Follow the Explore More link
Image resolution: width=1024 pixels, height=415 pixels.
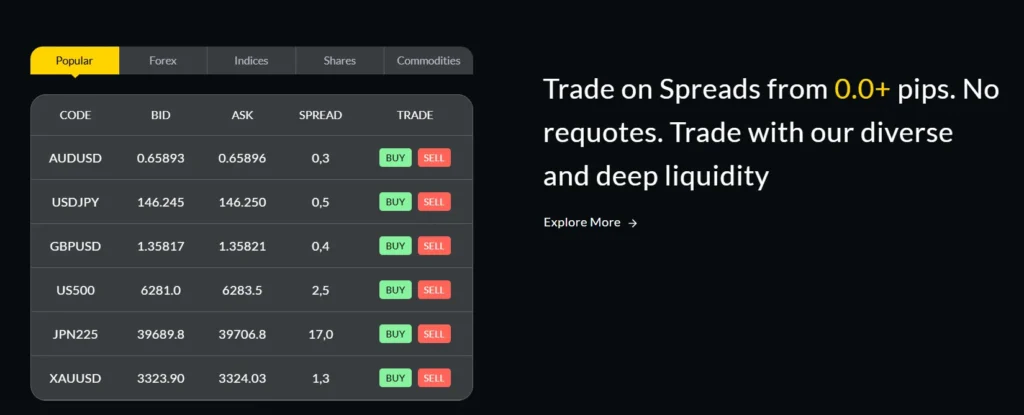pos(582,222)
